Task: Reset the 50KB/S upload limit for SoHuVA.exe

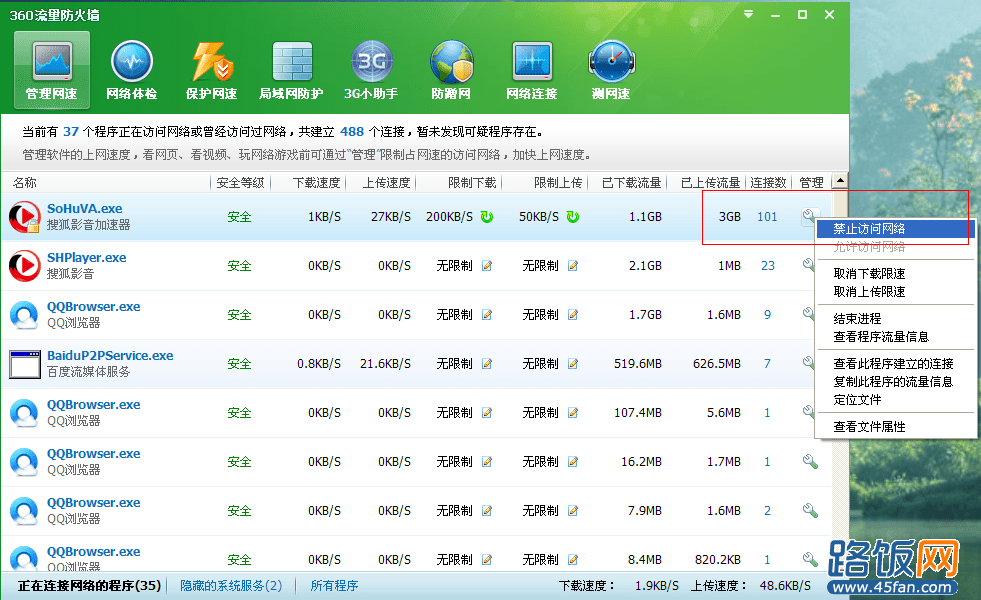Action: [x=572, y=216]
